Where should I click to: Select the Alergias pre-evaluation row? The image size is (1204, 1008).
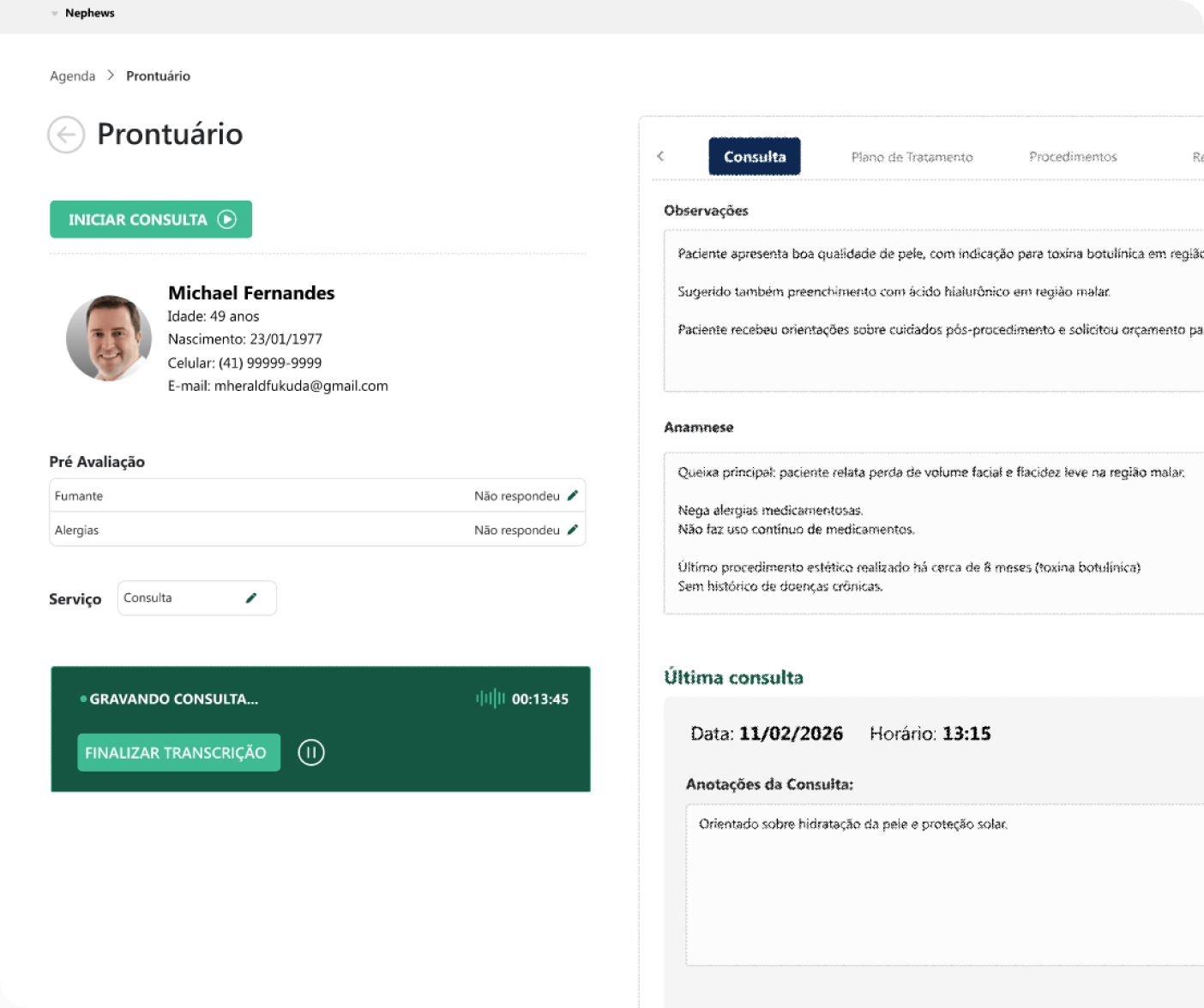coord(317,530)
